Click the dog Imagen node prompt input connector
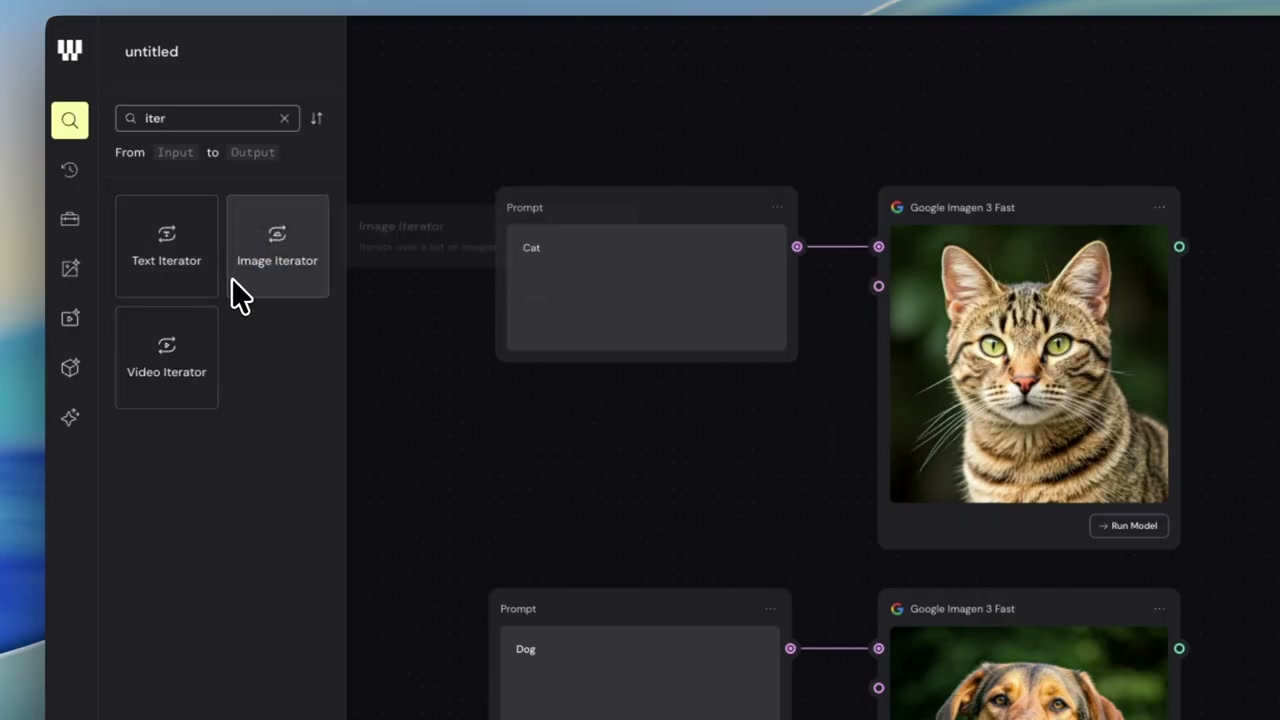 [878, 648]
